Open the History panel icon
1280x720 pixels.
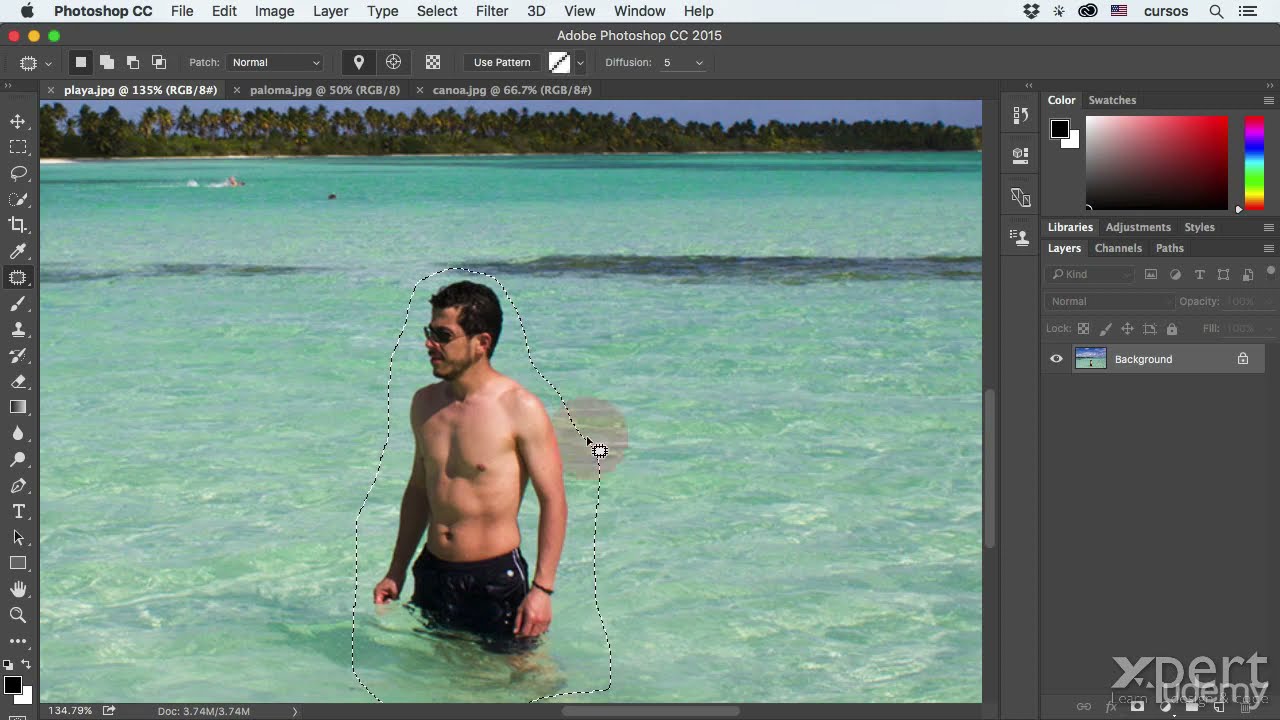click(1020, 115)
